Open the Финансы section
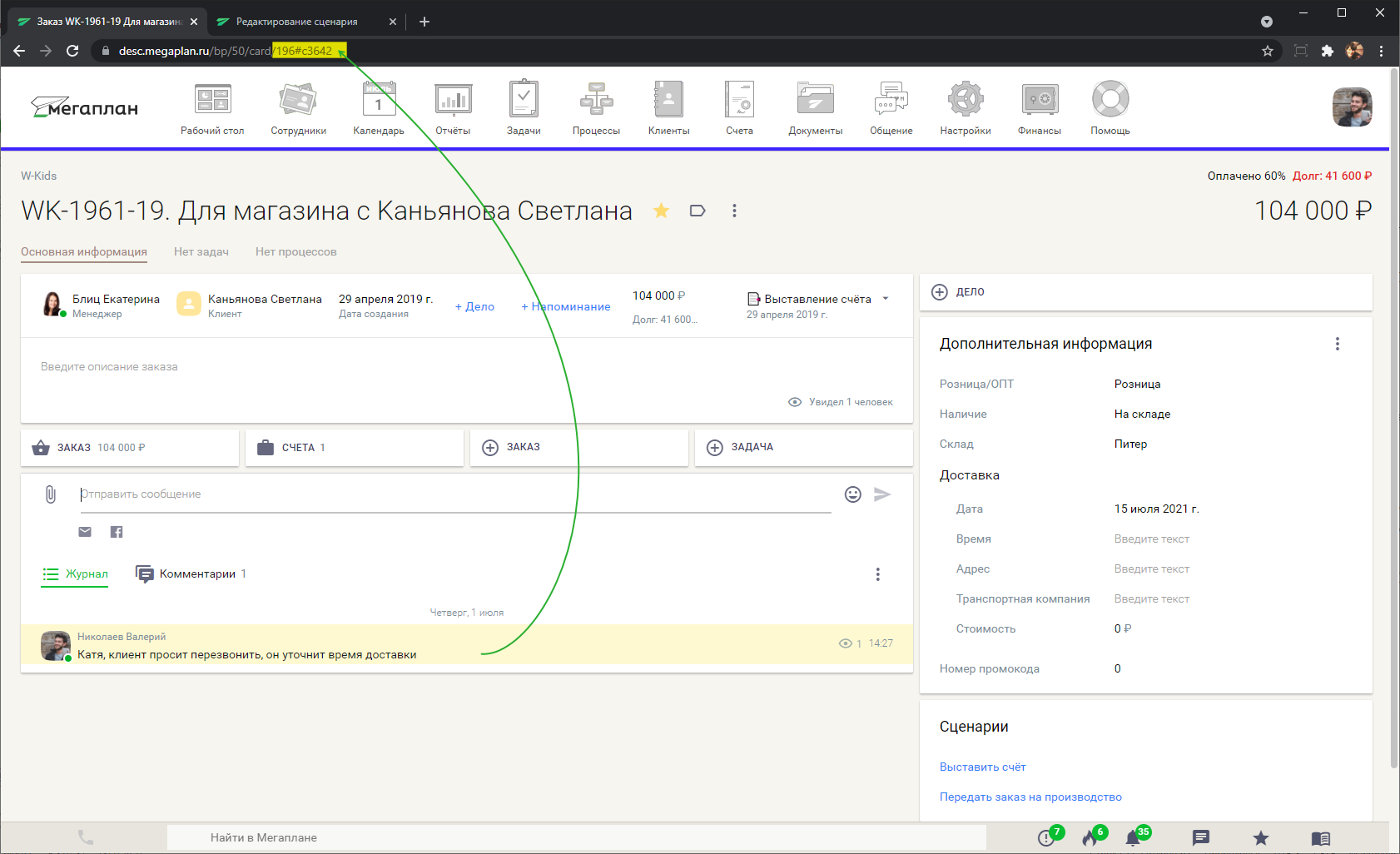Viewport: 1400px width, 854px height. point(1040,108)
